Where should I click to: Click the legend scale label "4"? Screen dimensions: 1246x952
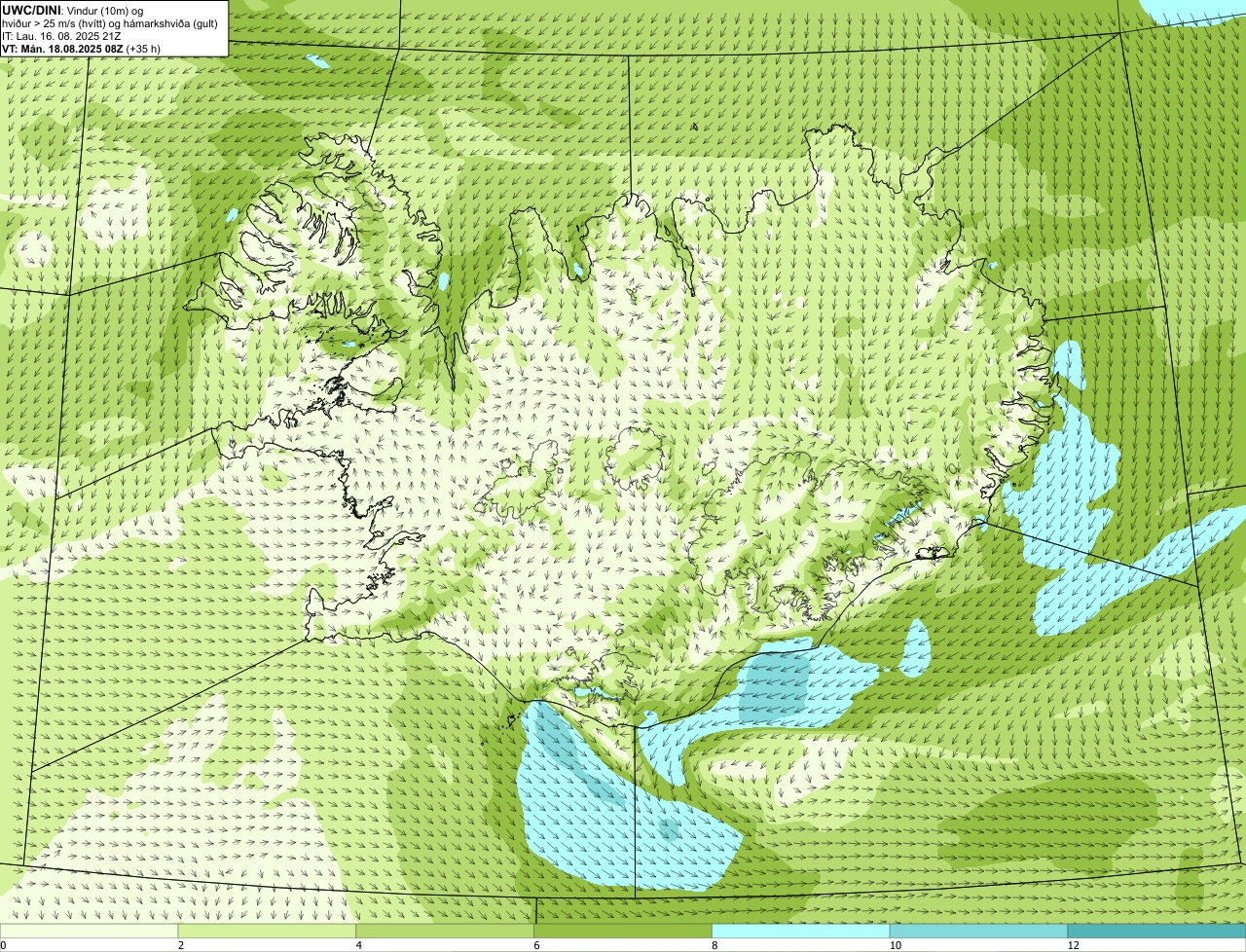click(x=359, y=945)
